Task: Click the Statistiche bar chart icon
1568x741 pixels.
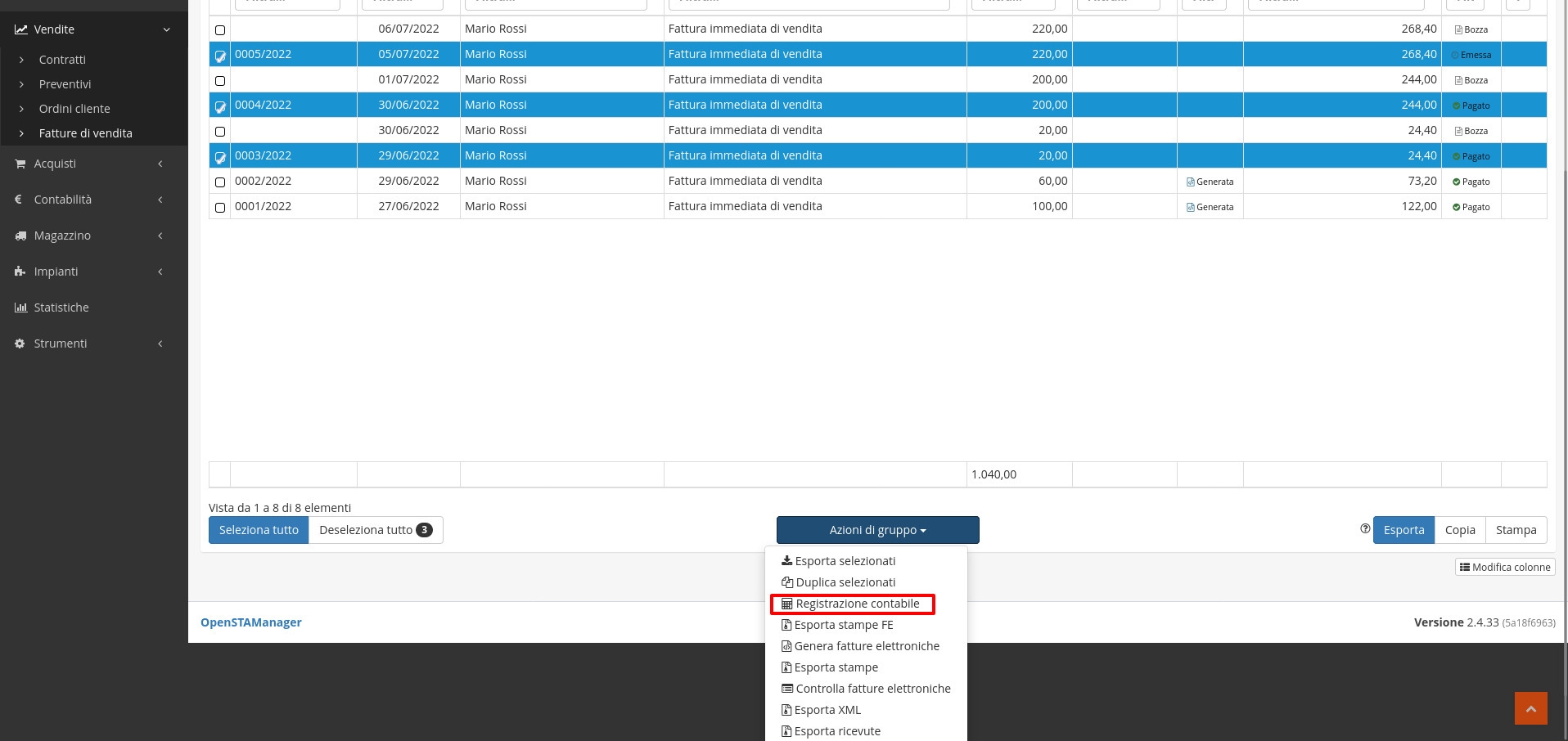Action: (x=20, y=308)
